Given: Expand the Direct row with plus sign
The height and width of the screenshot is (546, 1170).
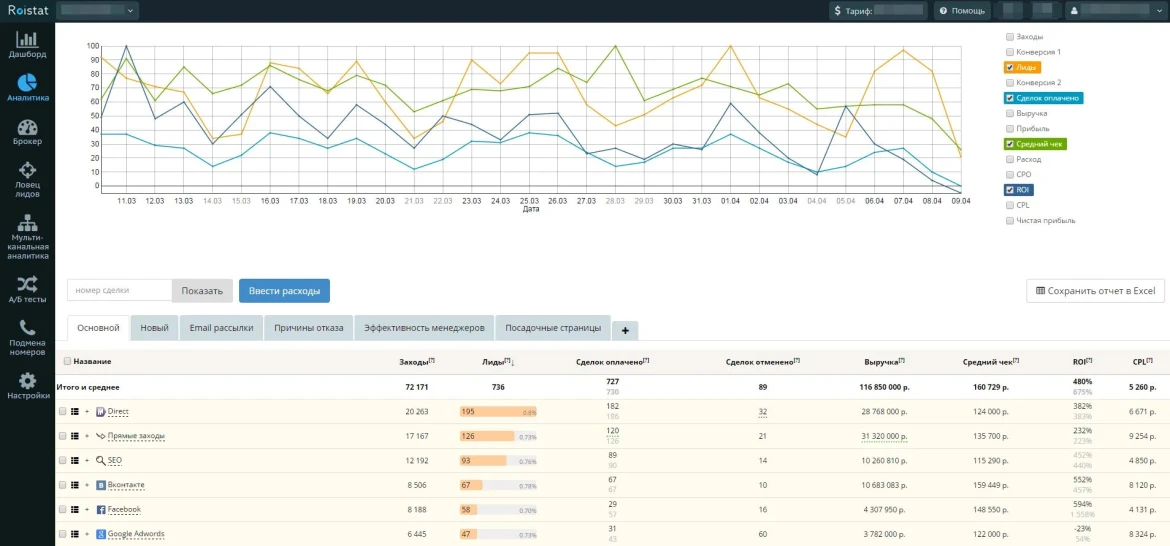Looking at the screenshot, I should [x=87, y=412].
